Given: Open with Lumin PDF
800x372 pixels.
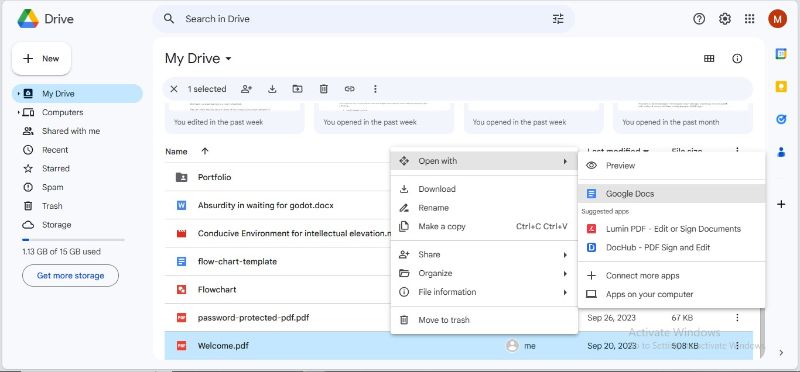Looking at the screenshot, I should tap(671, 229).
